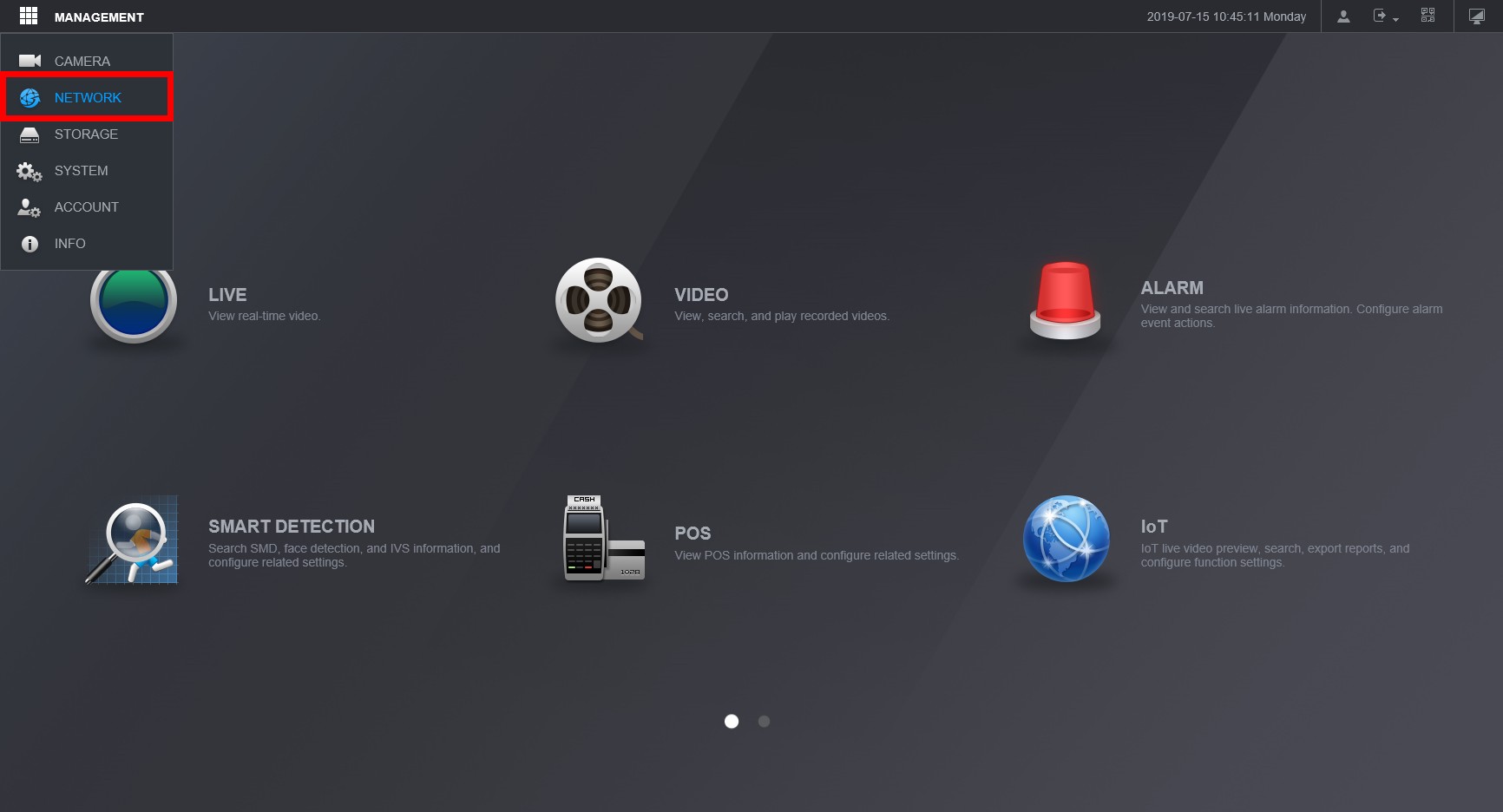
Task: Open the logout dropdown icon
Action: tap(1385, 16)
